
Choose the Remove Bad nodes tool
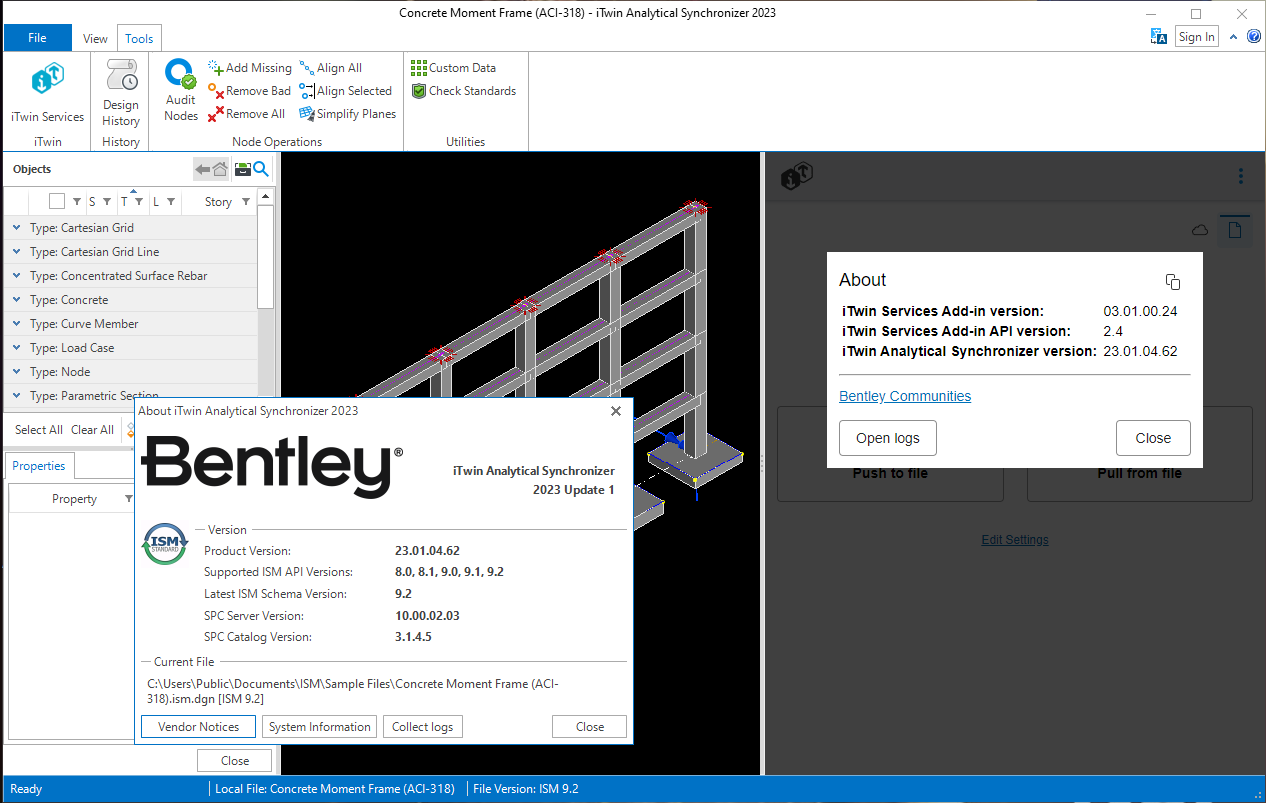point(250,91)
